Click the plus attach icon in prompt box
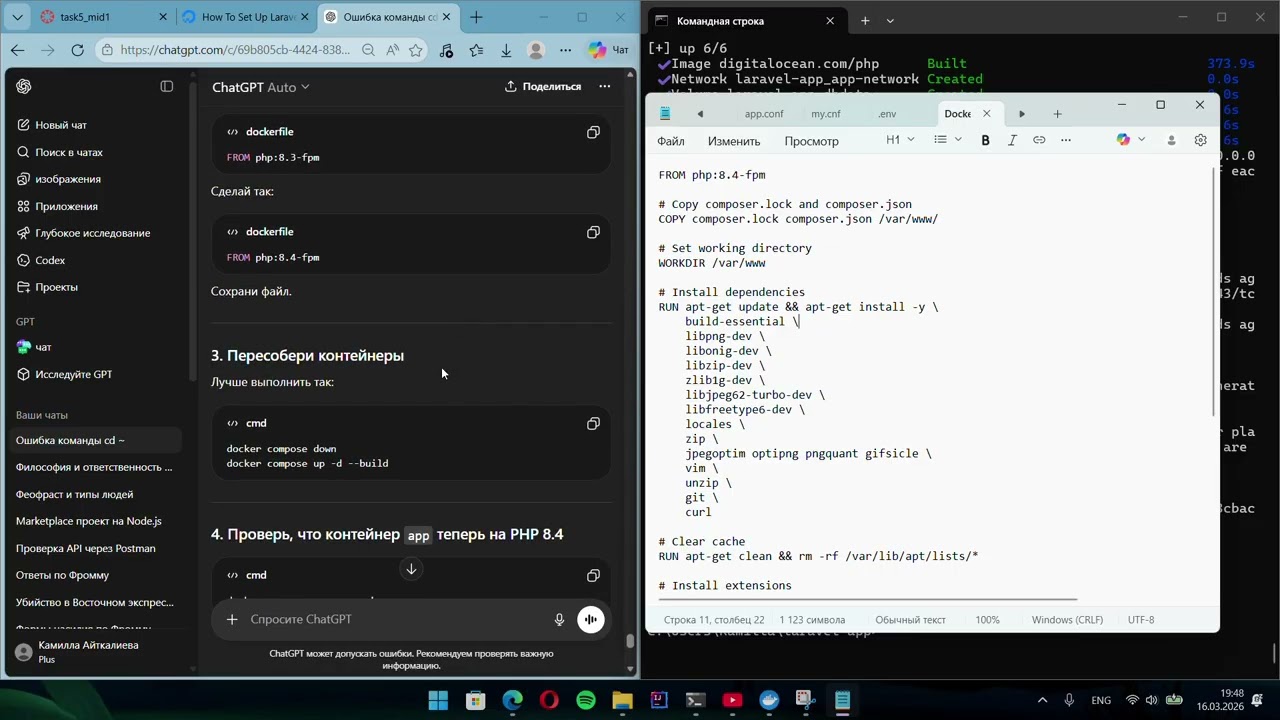This screenshot has height=720, width=1280. tap(232, 619)
